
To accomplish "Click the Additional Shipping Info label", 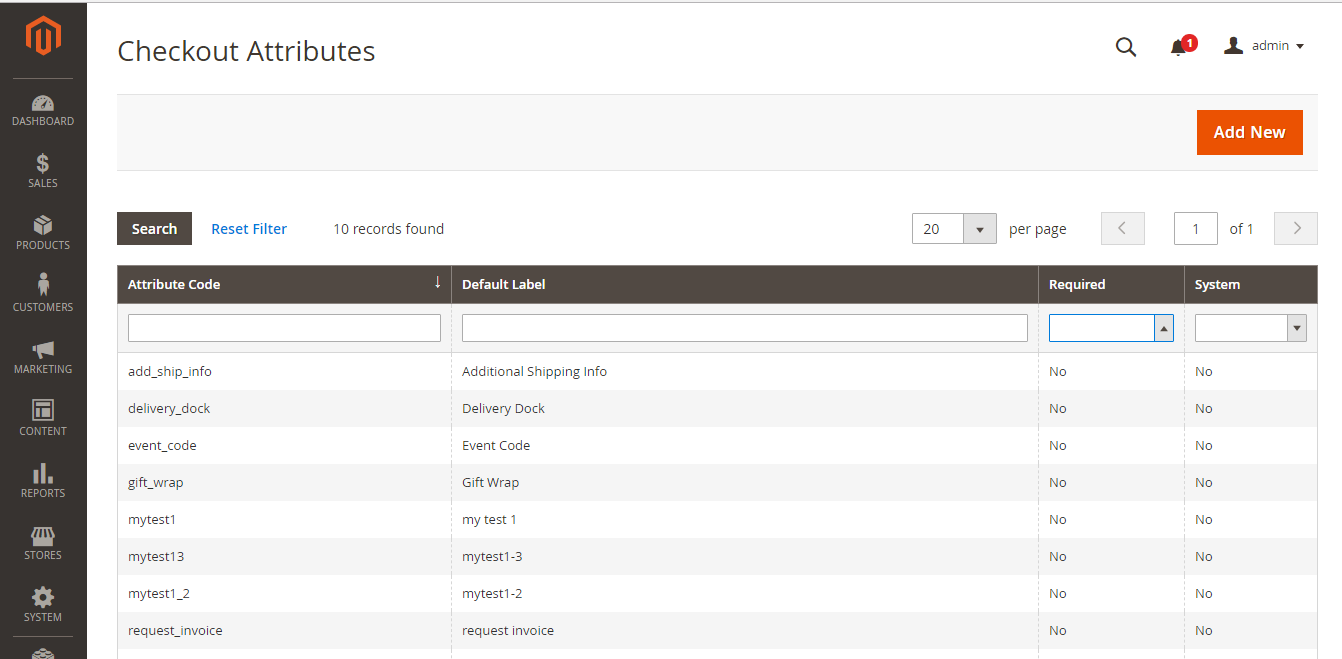I will click(x=534, y=371).
